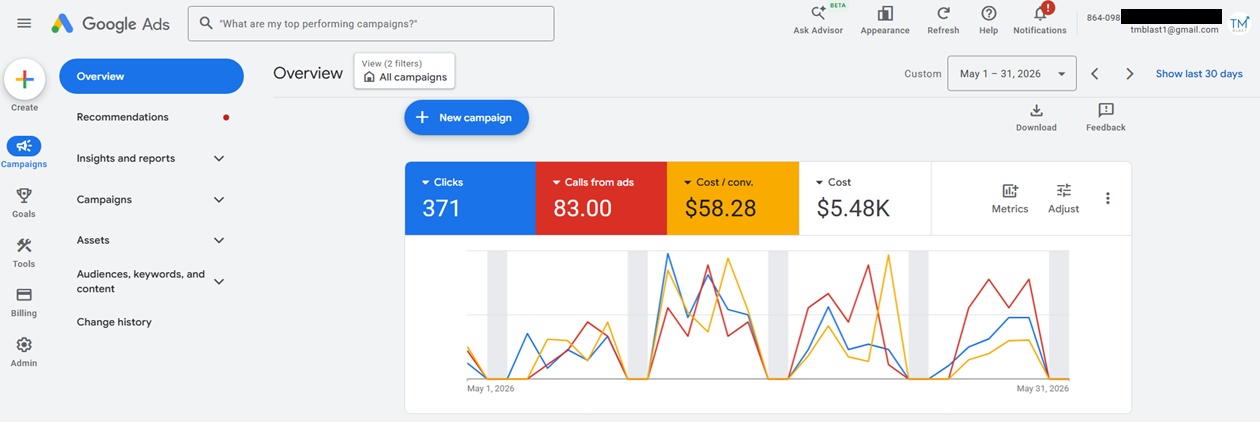Click the May 1, 2026 axis label
The width and height of the screenshot is (1260, 422).
(x=491, y=388)
